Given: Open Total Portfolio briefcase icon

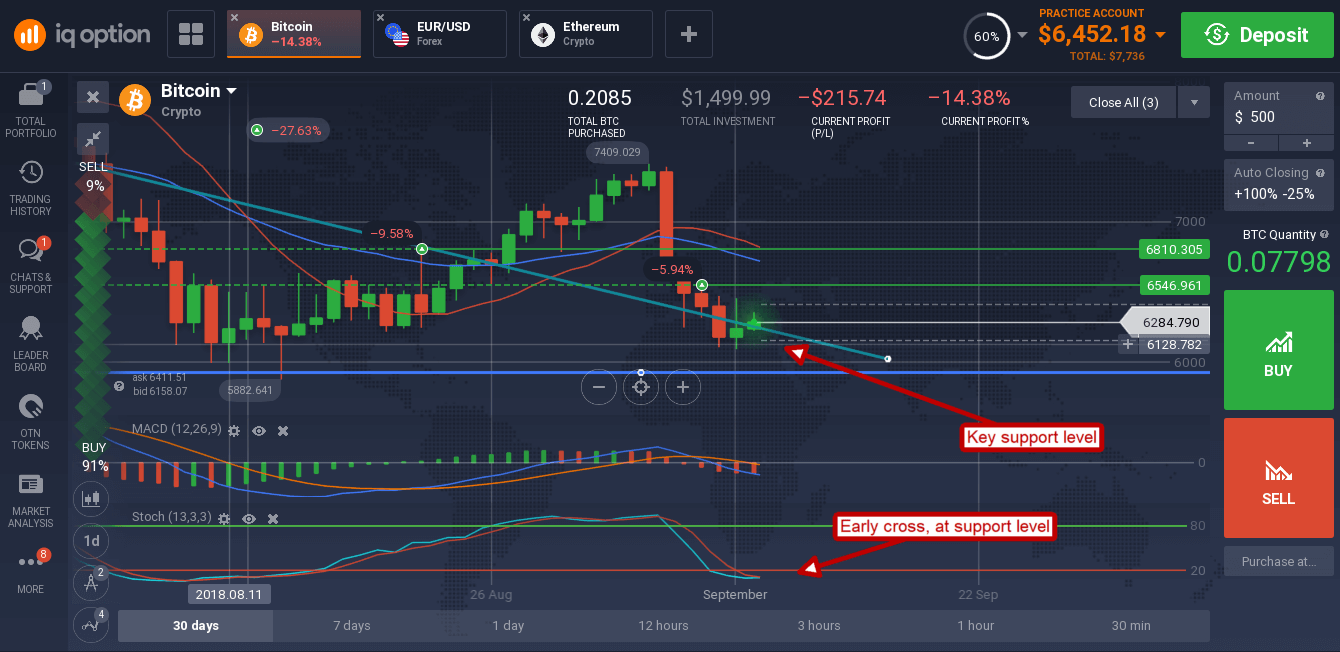Looking at the screenshot, I should click(x=31, y=95).
